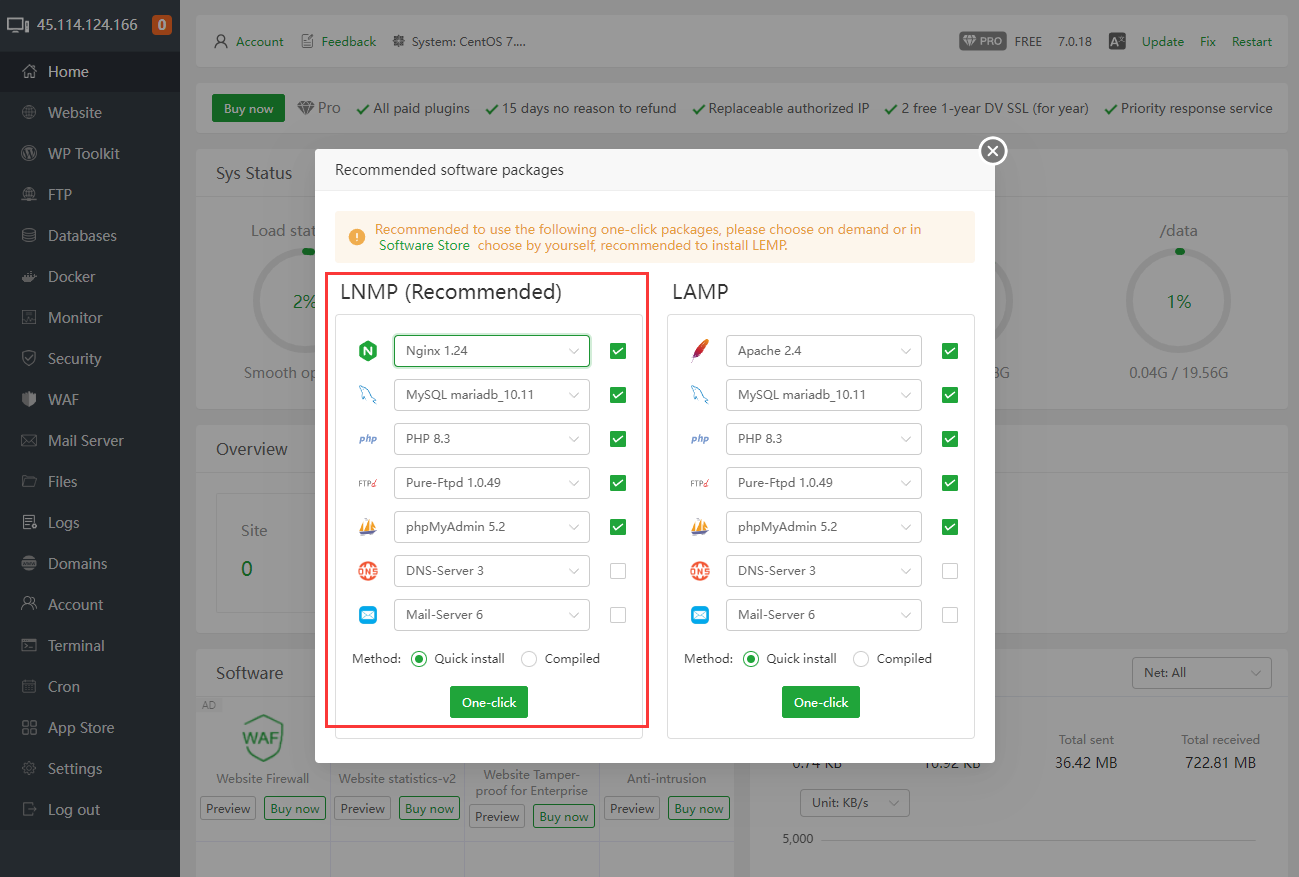Select the Compiled method radio in LAMP

coord(861,659)
